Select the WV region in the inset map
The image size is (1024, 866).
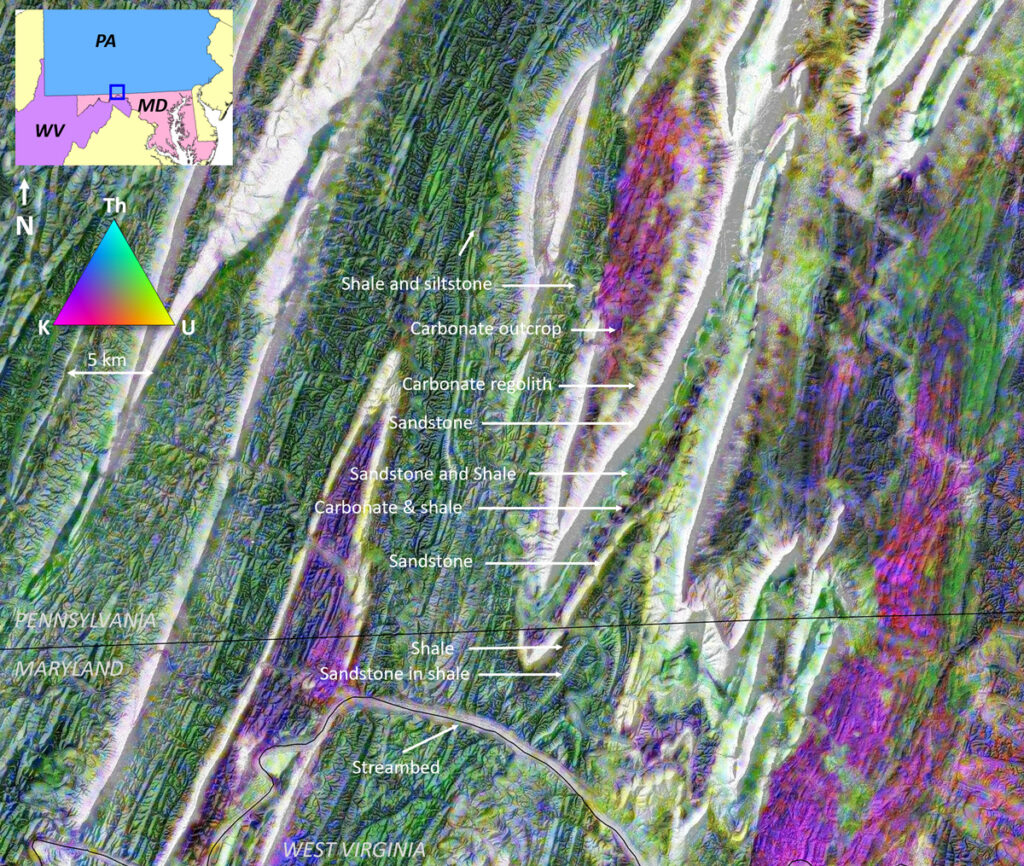[x=45, y=131]
